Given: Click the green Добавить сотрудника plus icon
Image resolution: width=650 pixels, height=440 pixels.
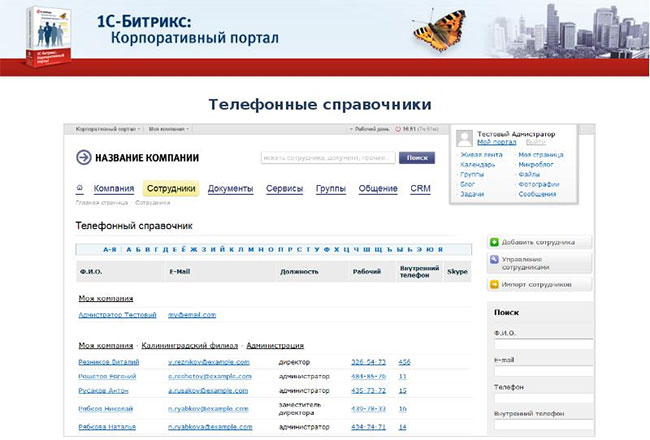Looking at the screenshot, I should point(494,242).
